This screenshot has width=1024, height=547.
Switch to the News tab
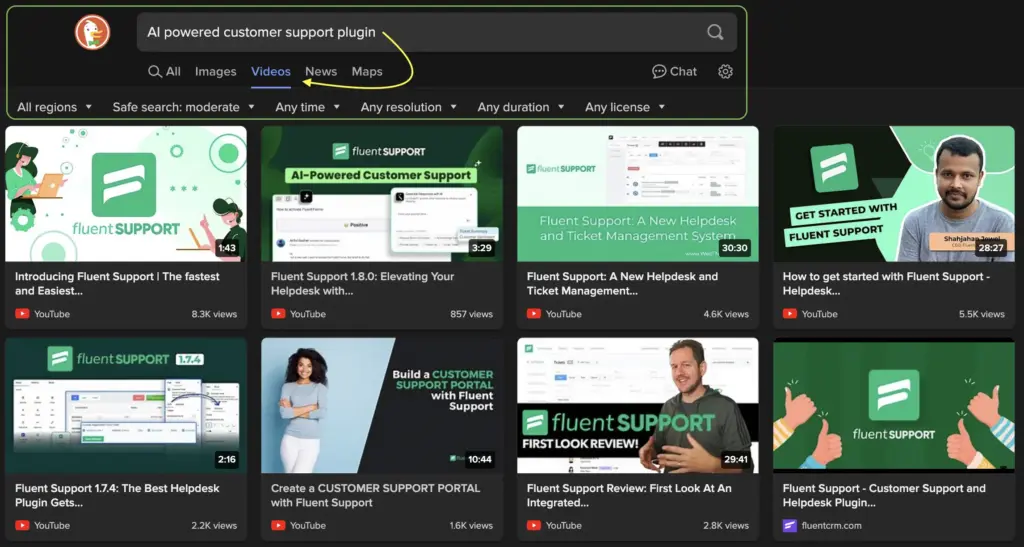pos(321,72)
